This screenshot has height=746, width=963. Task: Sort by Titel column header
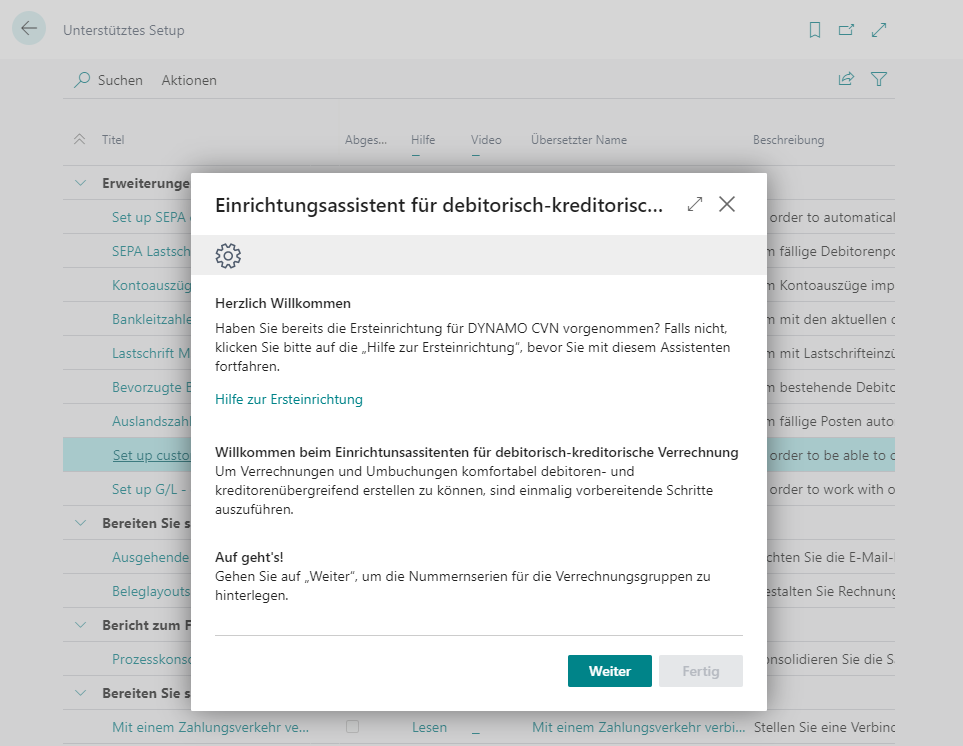(x=113, y=140)
